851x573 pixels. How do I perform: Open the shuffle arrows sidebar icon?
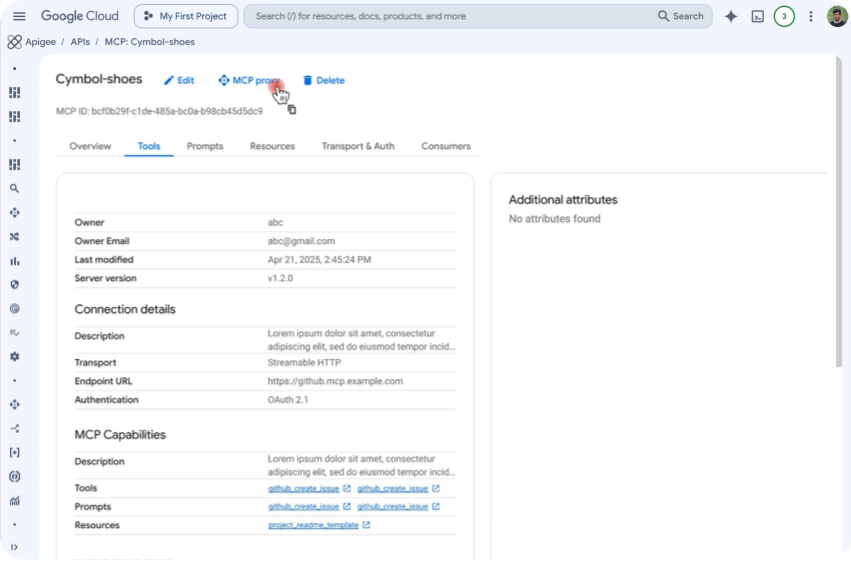coord(15,237)
